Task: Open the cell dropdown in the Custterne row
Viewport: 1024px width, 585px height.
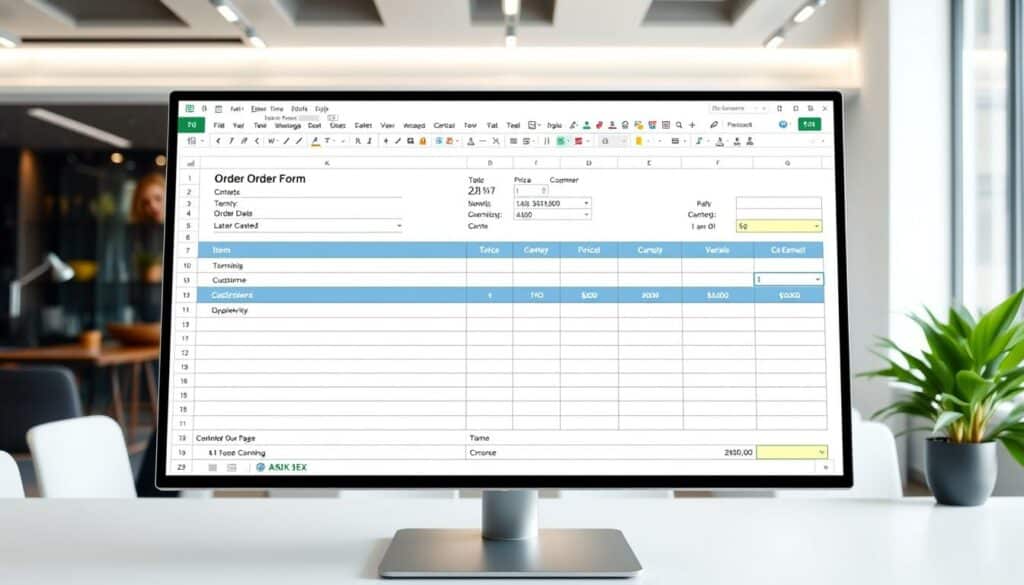Action: [789, 279]
